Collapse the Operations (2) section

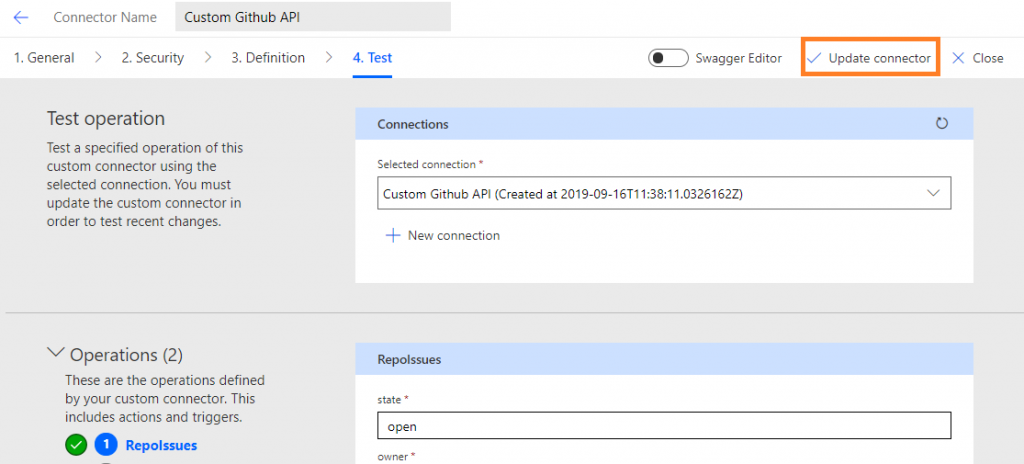[57, 353]
